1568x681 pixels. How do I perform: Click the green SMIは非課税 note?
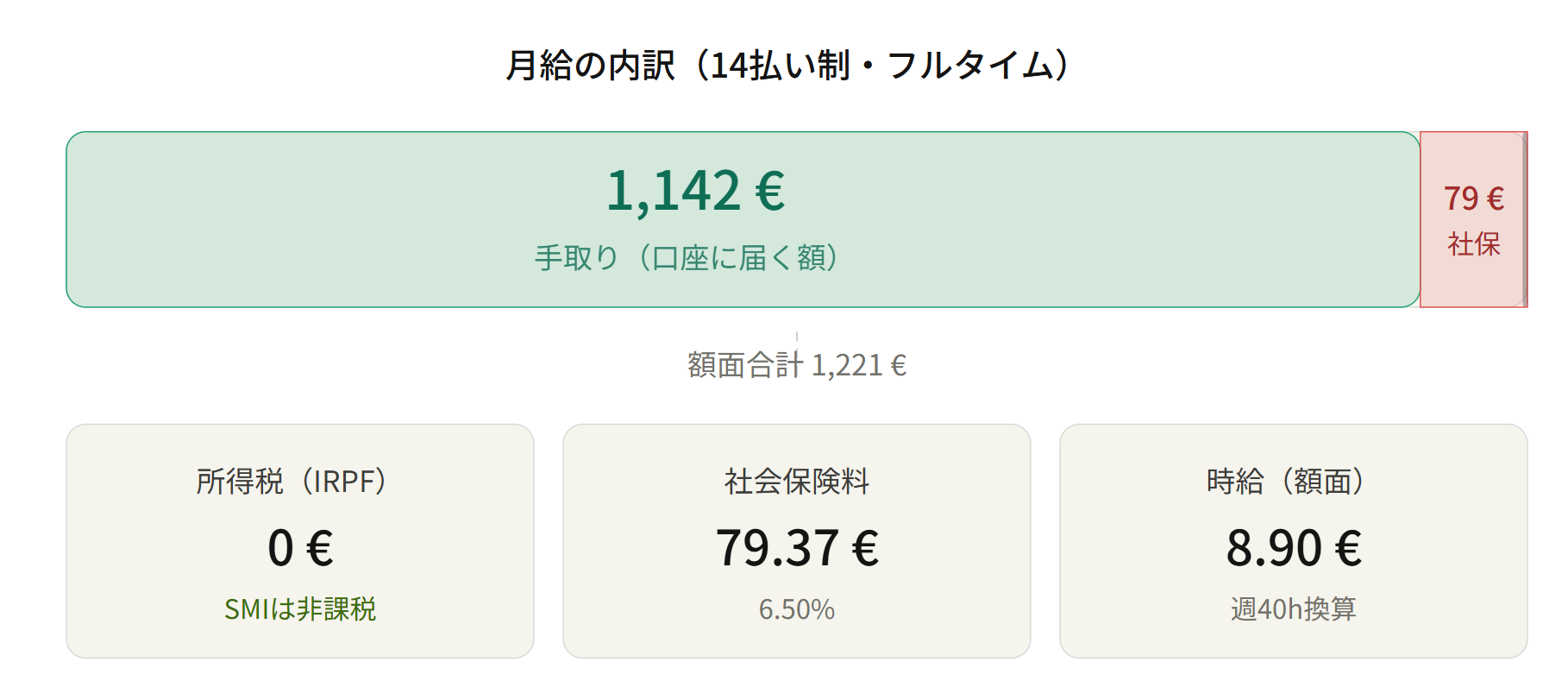(299, 609)
